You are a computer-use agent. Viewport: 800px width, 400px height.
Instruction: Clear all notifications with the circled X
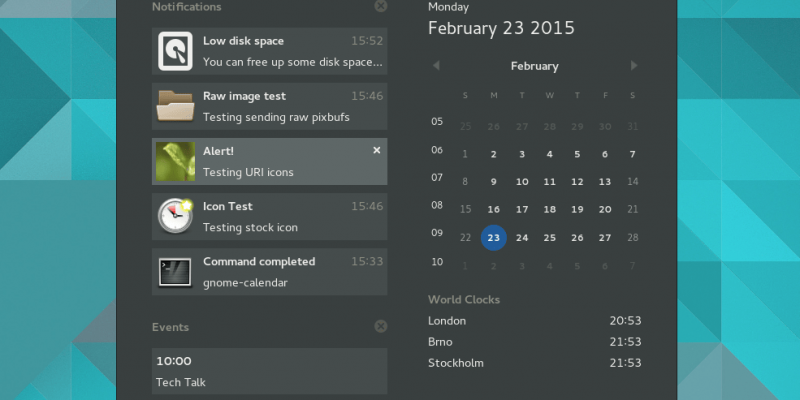(x=381, y=6)
